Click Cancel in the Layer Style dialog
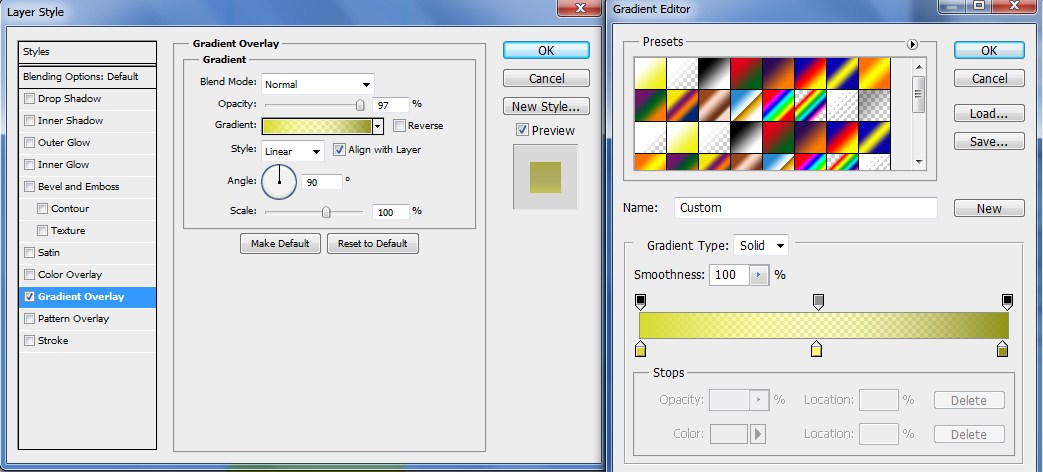 (x=546, y=78)
